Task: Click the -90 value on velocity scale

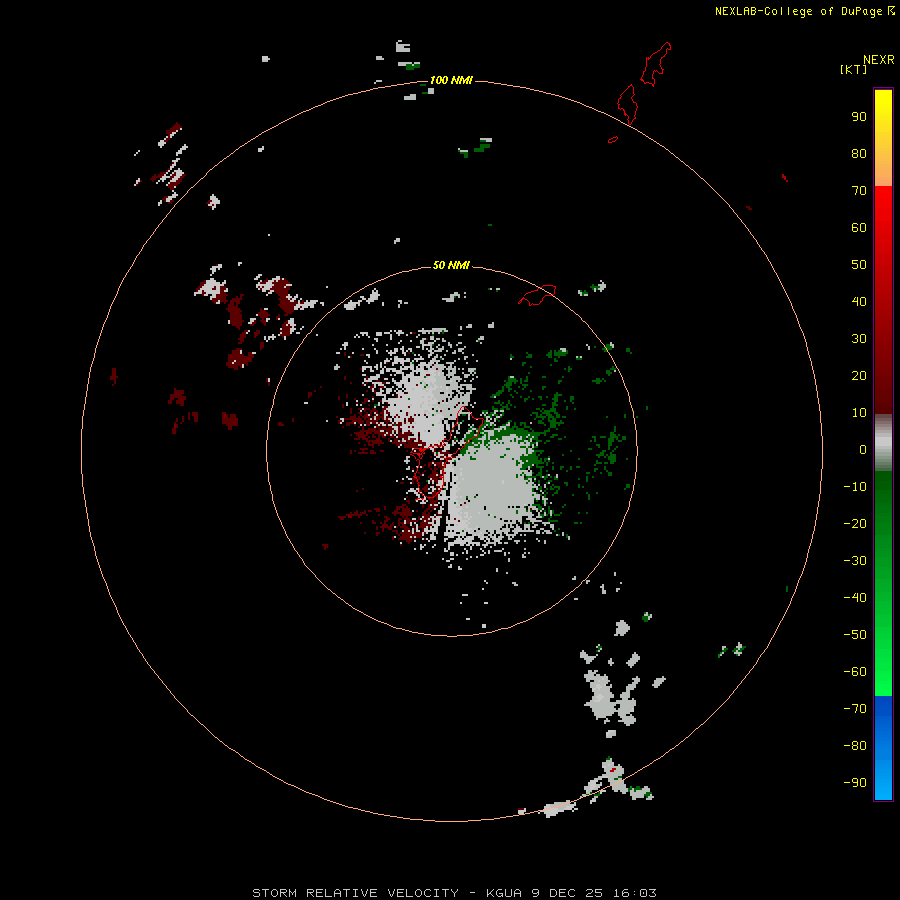Action: point(855,783)
